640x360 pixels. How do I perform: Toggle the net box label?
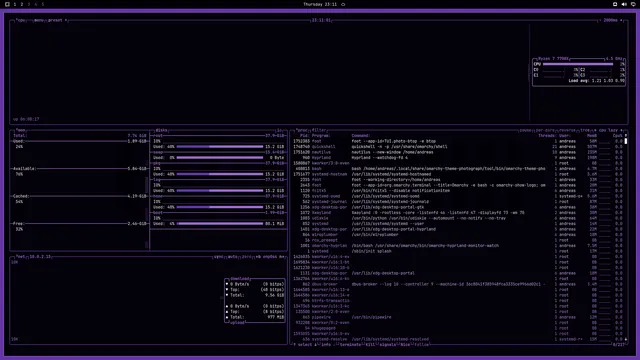pyautogui.click(x=20, y=257)
